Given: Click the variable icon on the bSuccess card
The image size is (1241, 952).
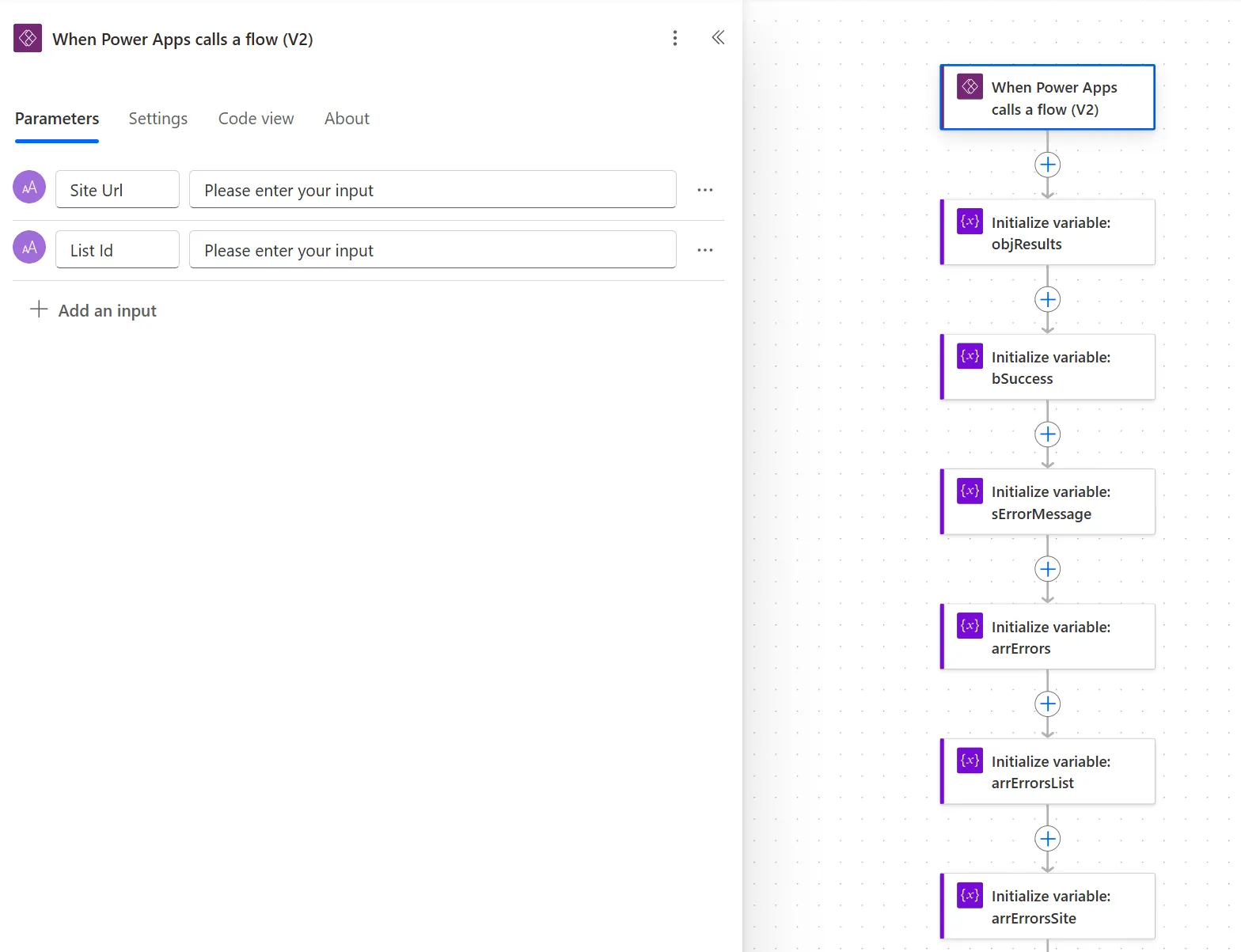Looking at the screenshot, I should 970,356.
